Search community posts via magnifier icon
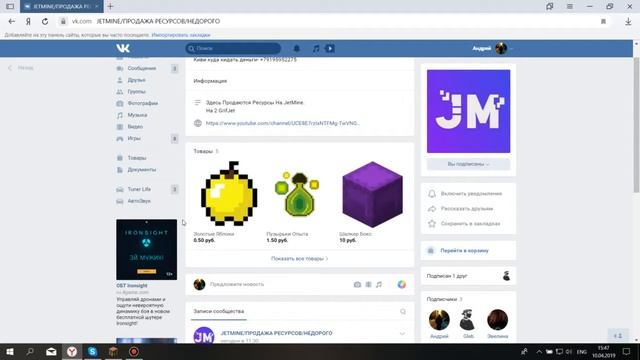Screen dimensions: 640x360 [403, 311]
